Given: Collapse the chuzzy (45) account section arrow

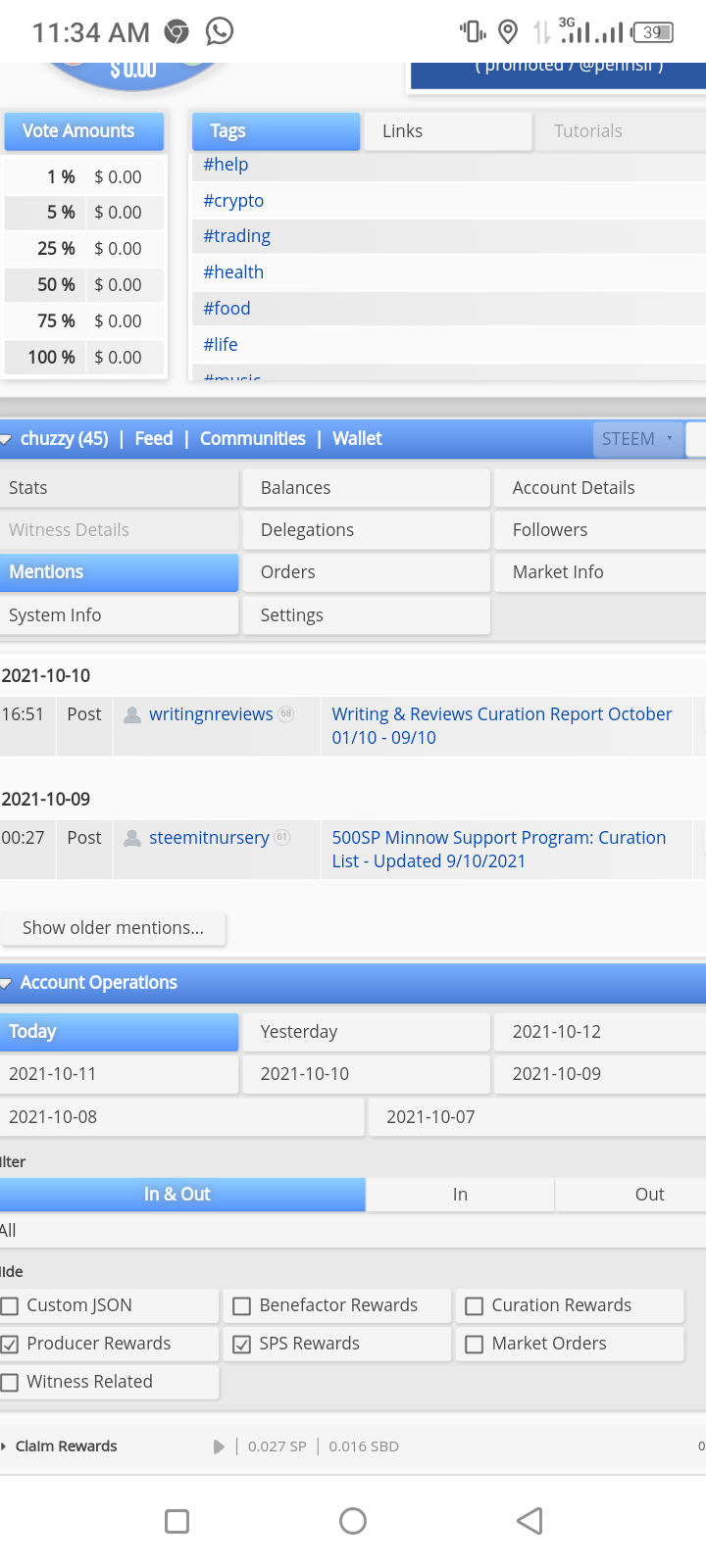Looking at the screenshot, I should (x=6, y=440).
